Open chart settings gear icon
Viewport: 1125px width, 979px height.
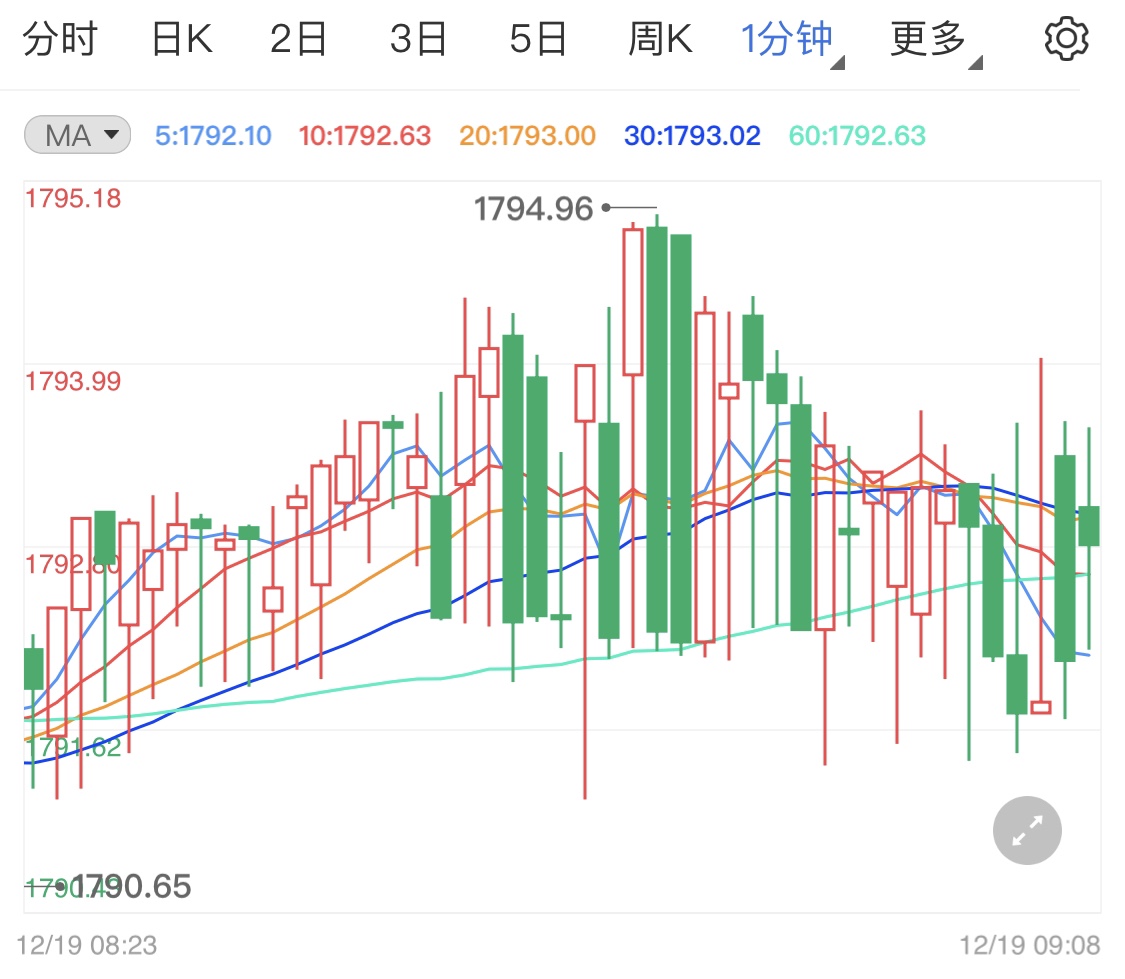tap(1066, 39)
